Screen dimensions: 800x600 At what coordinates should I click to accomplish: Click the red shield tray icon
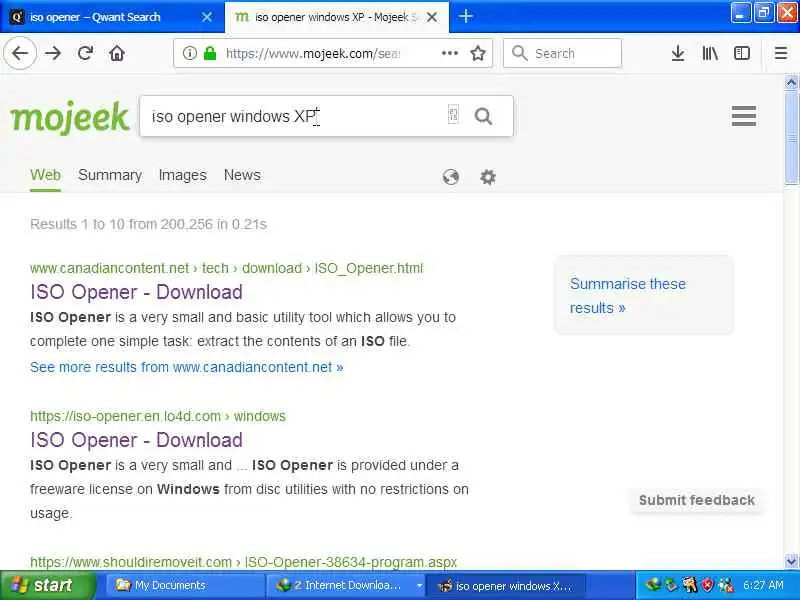[708, 585]
